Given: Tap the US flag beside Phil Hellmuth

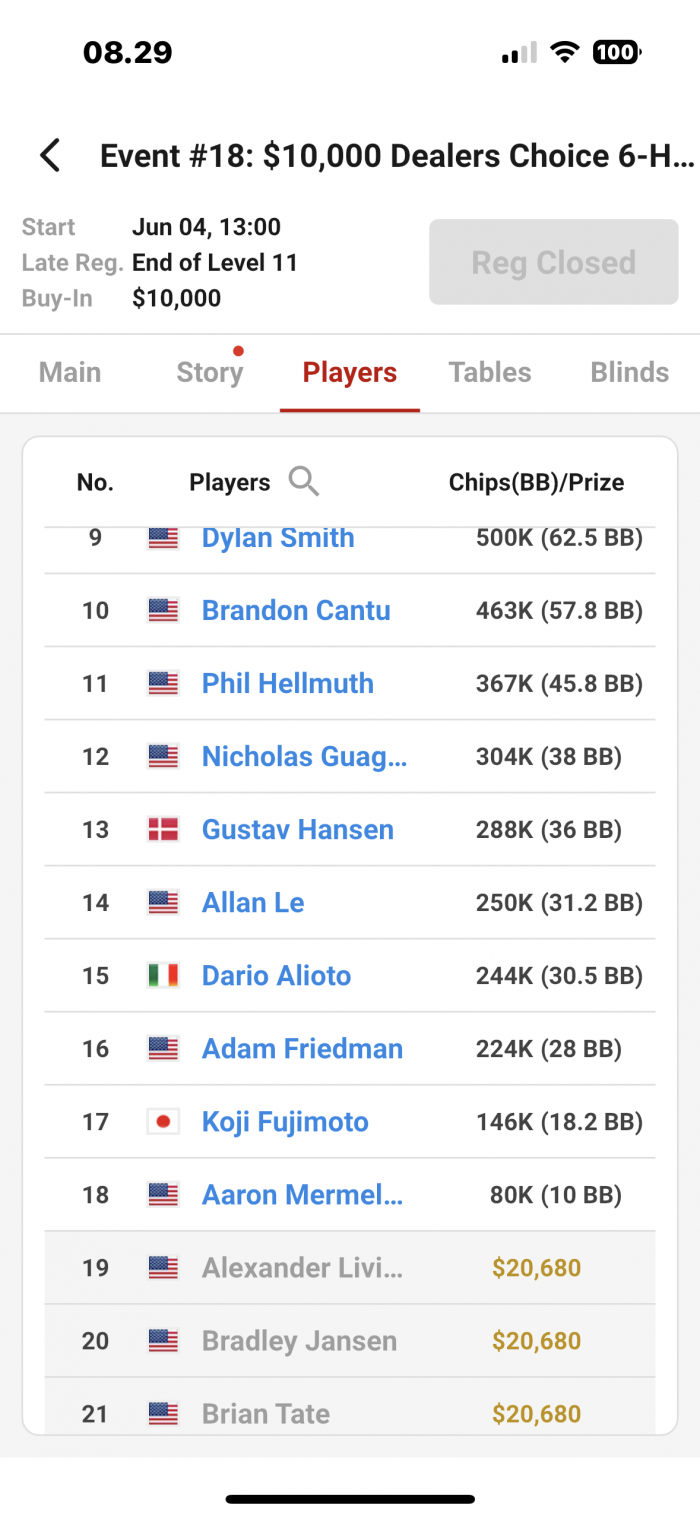Looking at the screenshot, I should pos(163,683).
